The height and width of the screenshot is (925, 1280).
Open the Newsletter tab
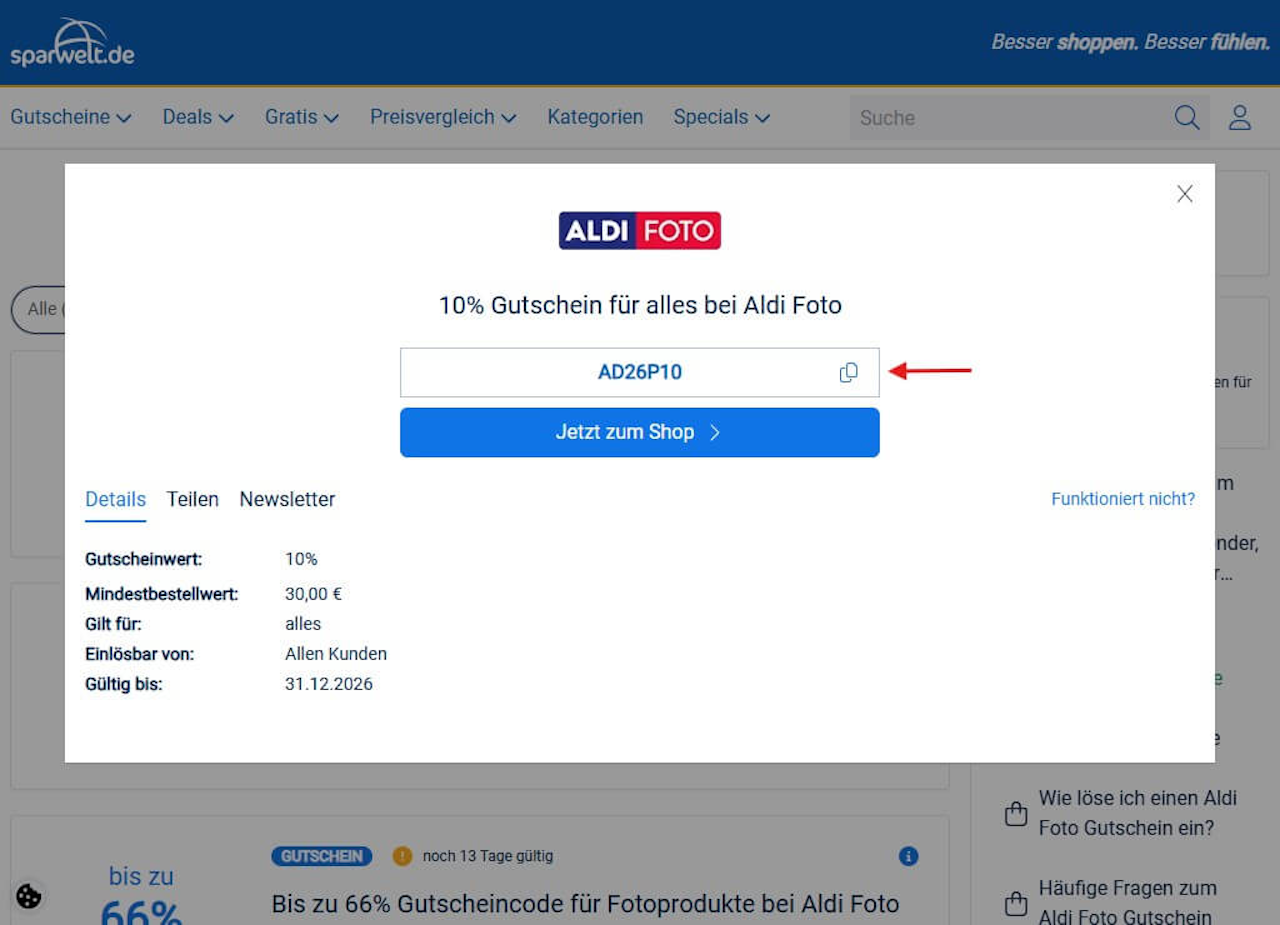tap(287, 499)
